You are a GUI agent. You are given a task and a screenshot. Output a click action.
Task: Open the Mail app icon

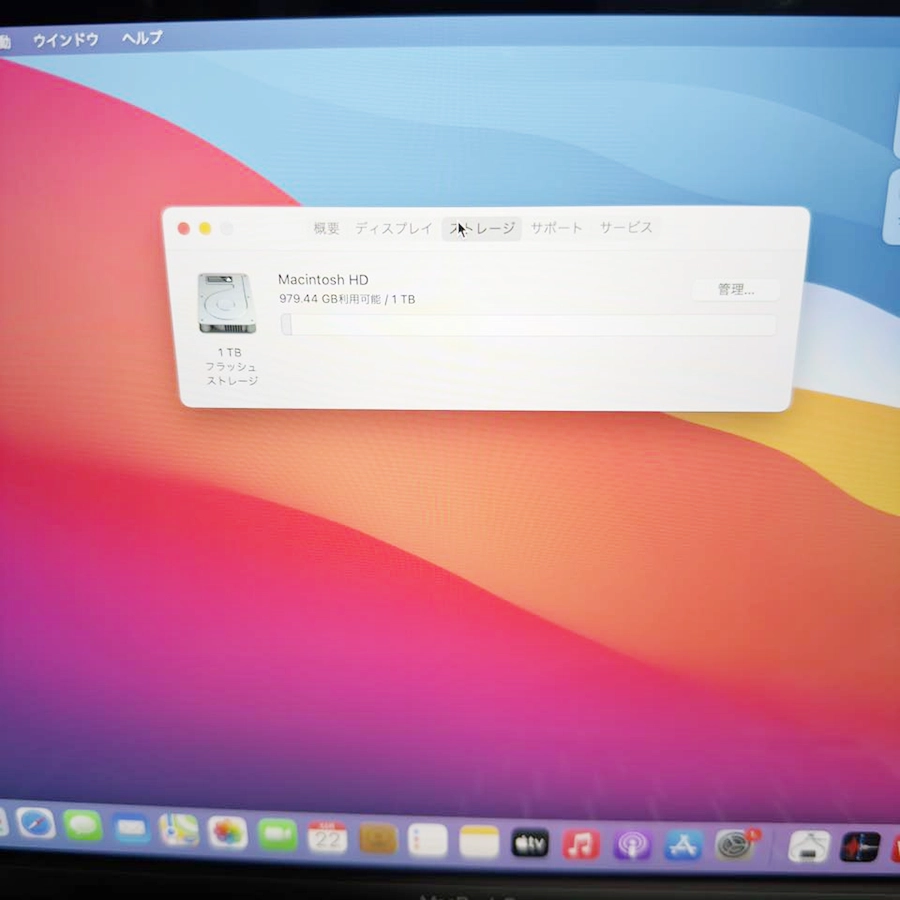131,828
